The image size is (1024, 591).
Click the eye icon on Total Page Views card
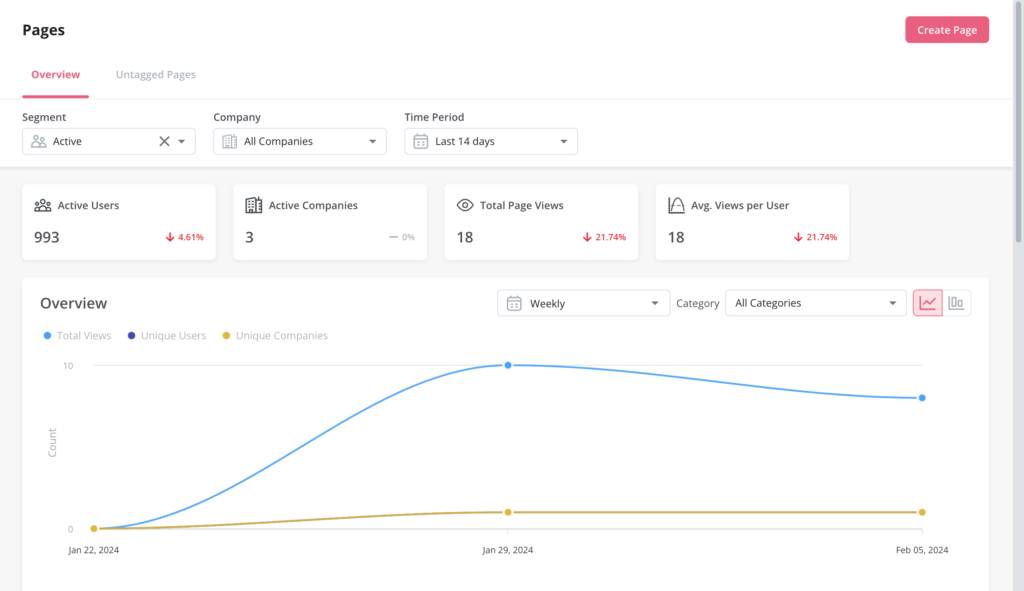[464, 204]
